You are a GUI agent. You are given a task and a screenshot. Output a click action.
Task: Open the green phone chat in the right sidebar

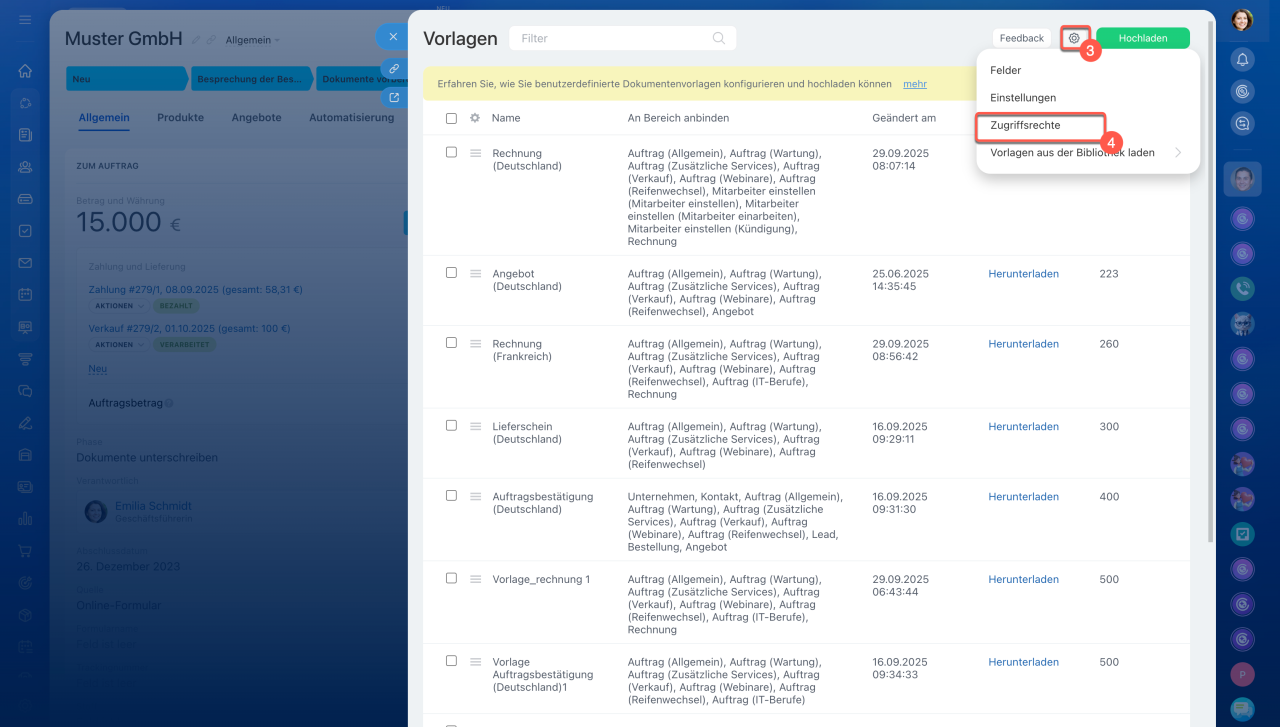(1243, 289)
